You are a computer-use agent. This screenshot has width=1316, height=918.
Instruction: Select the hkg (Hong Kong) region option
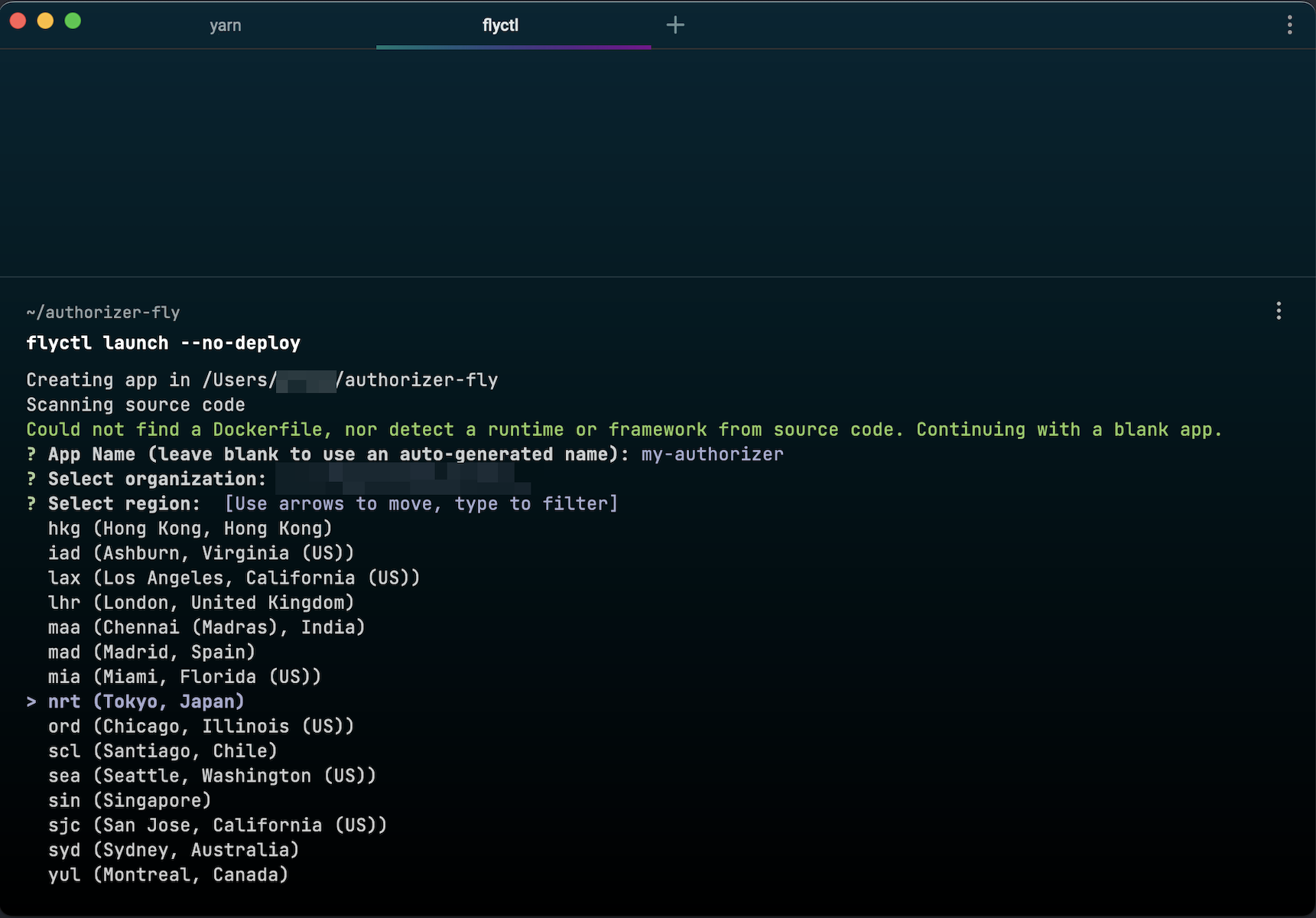[x=190, y=528]
